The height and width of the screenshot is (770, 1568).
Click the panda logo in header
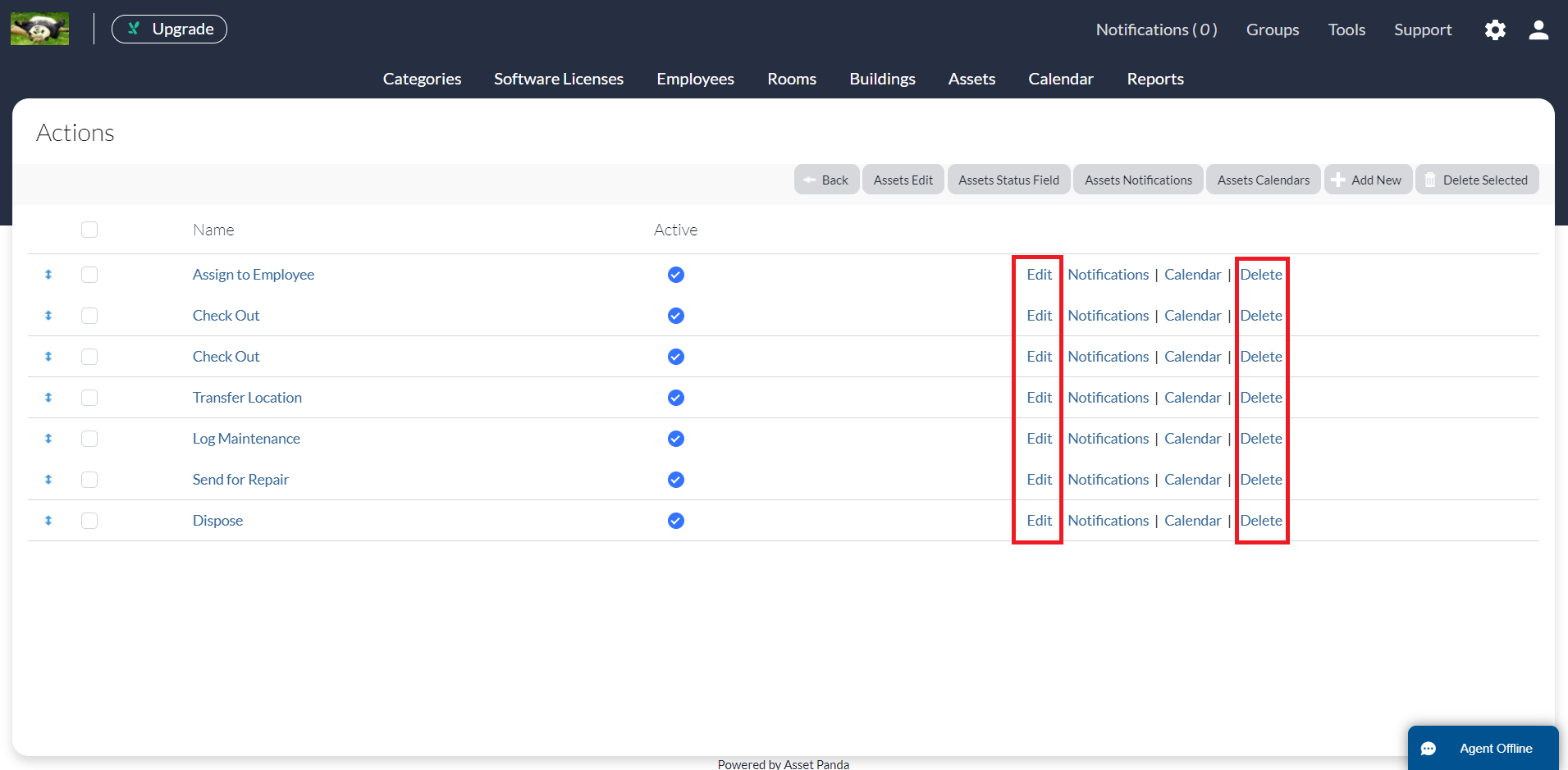pos(39,30)
